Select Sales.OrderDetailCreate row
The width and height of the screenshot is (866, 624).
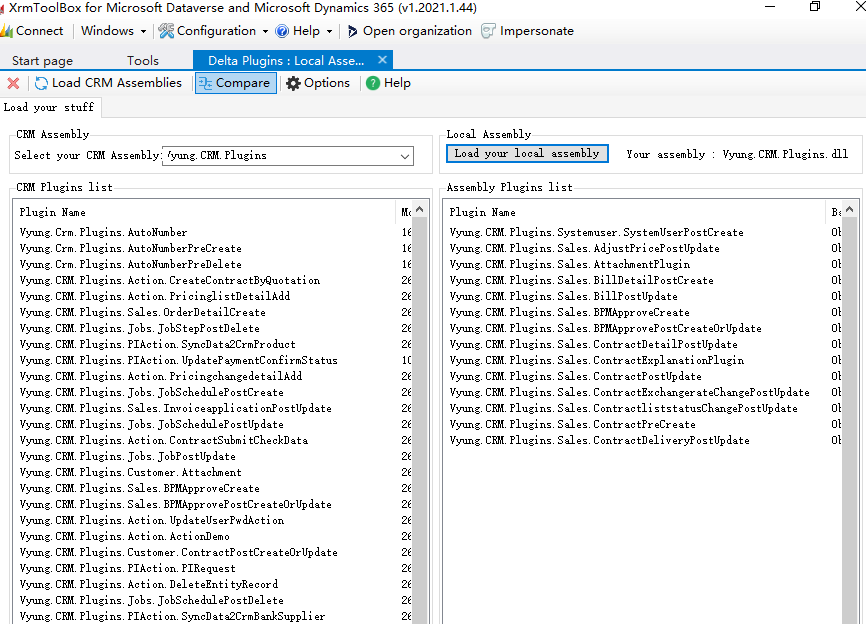point(212,313)
